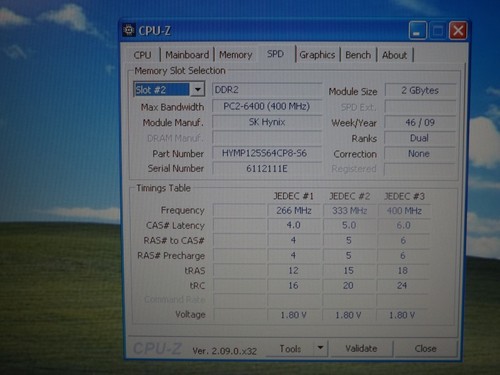This screenshot has width=500, height=375.
Task: Open the Bench tab
Action: 358,55
